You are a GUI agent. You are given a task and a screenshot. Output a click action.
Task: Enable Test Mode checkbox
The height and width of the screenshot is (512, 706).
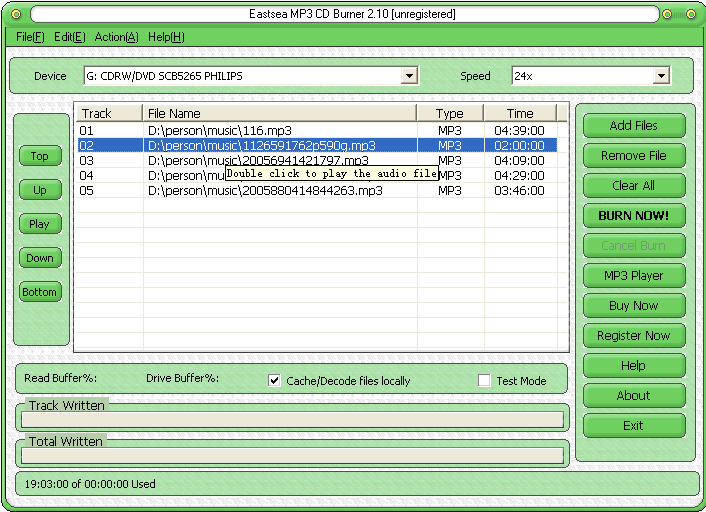[x=484, y=380]
